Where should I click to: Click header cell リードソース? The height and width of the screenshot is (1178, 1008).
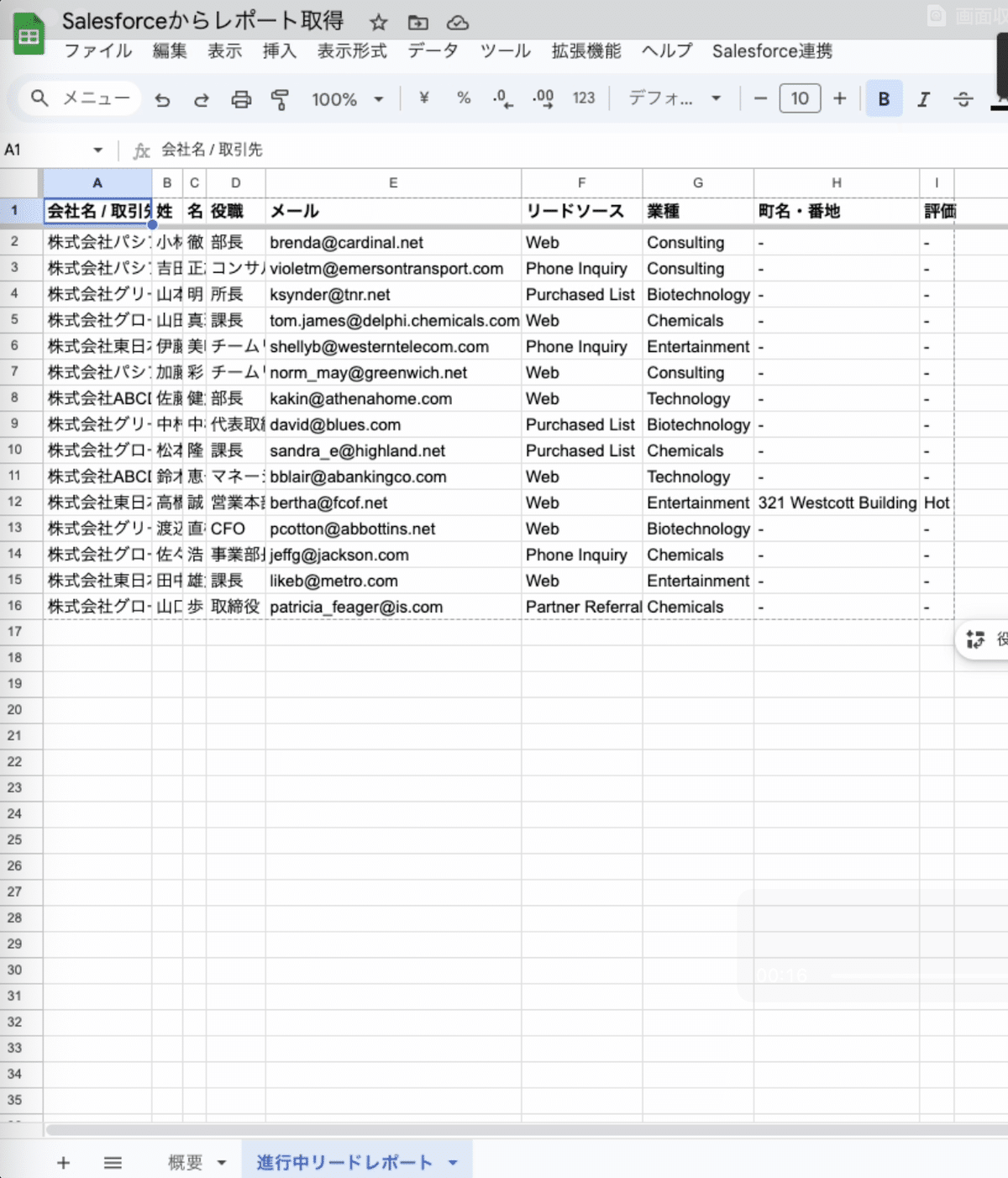point(581,211)
